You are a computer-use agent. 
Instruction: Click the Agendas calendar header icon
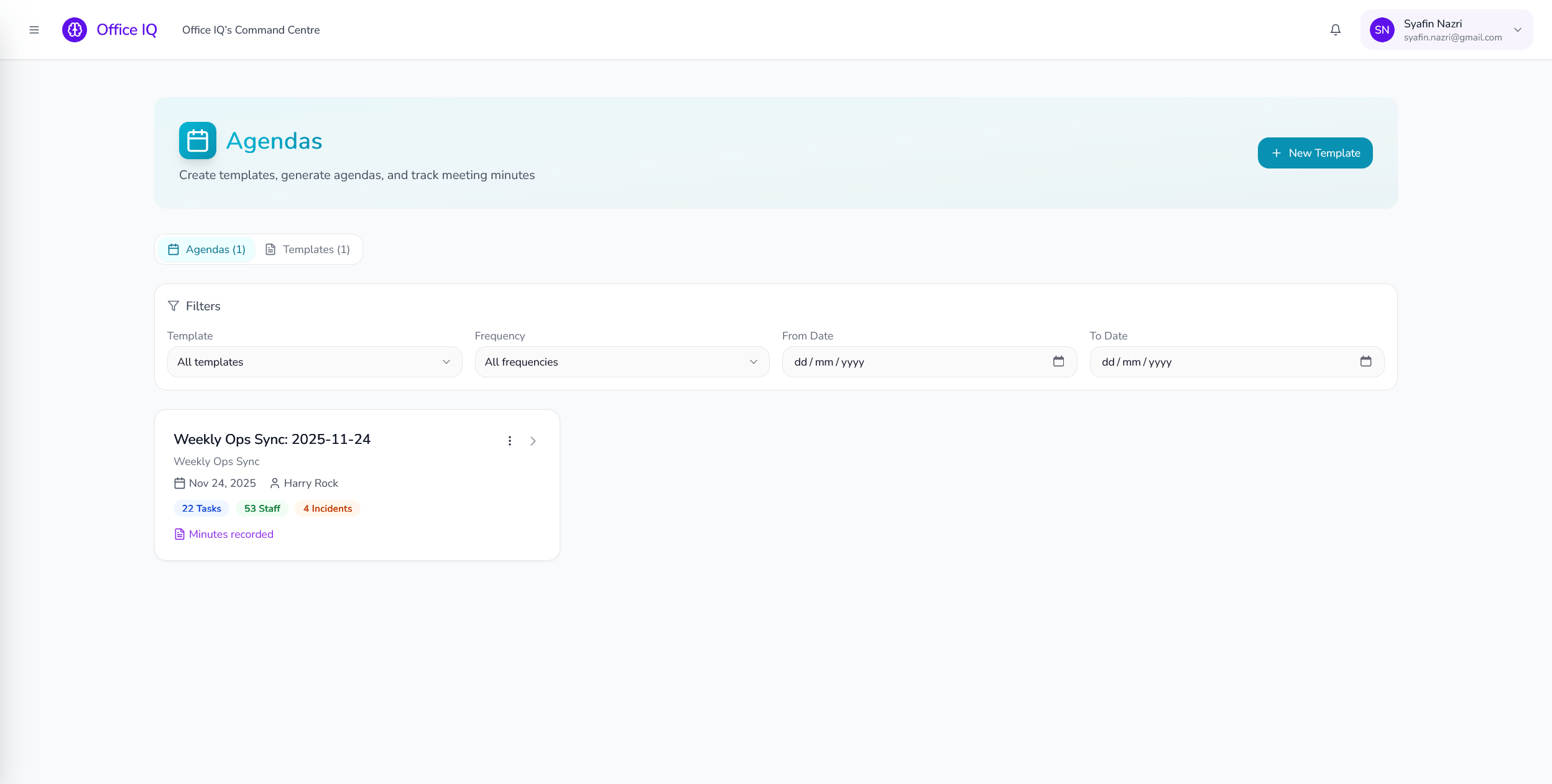198,141
